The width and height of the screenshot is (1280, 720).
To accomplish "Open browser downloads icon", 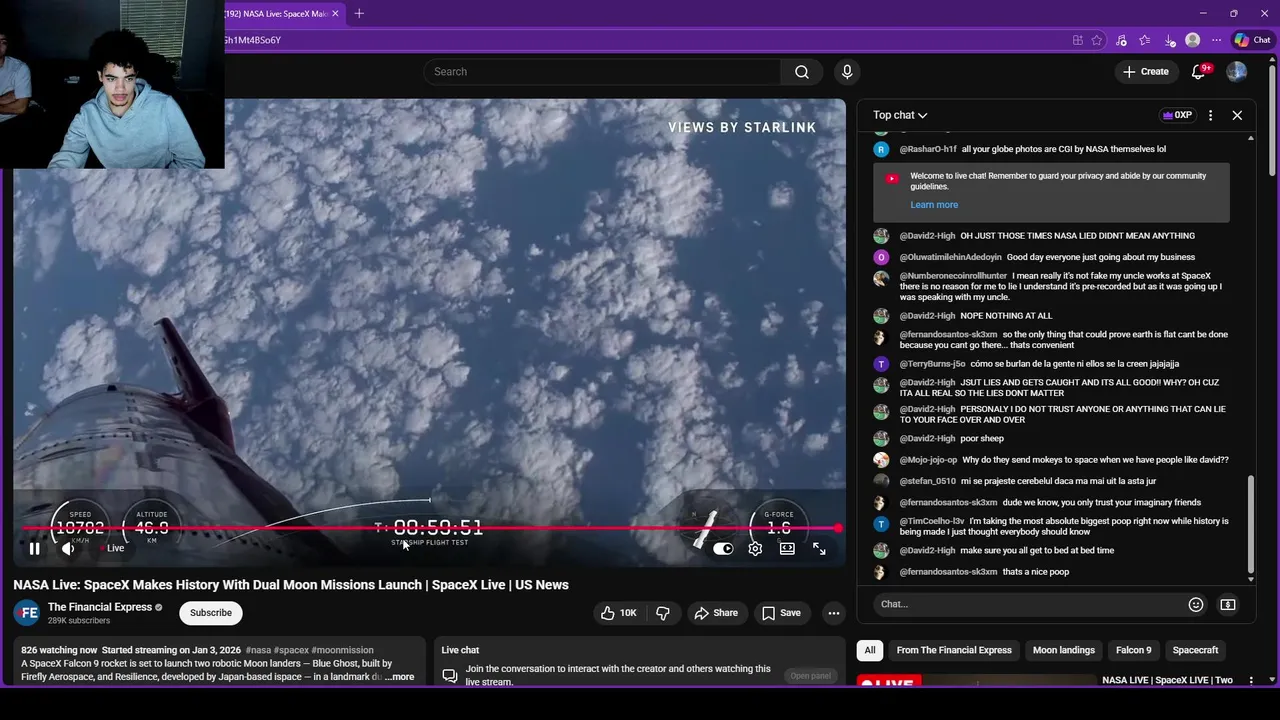I will point(1169,40).
